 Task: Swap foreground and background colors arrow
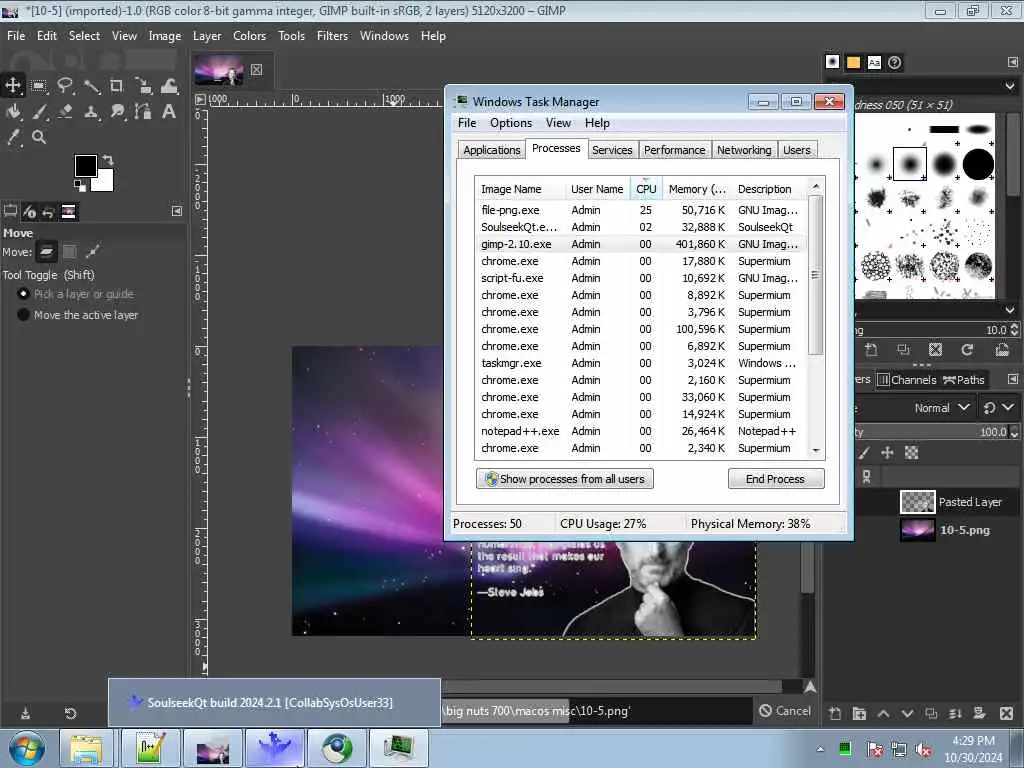[108, 159]
